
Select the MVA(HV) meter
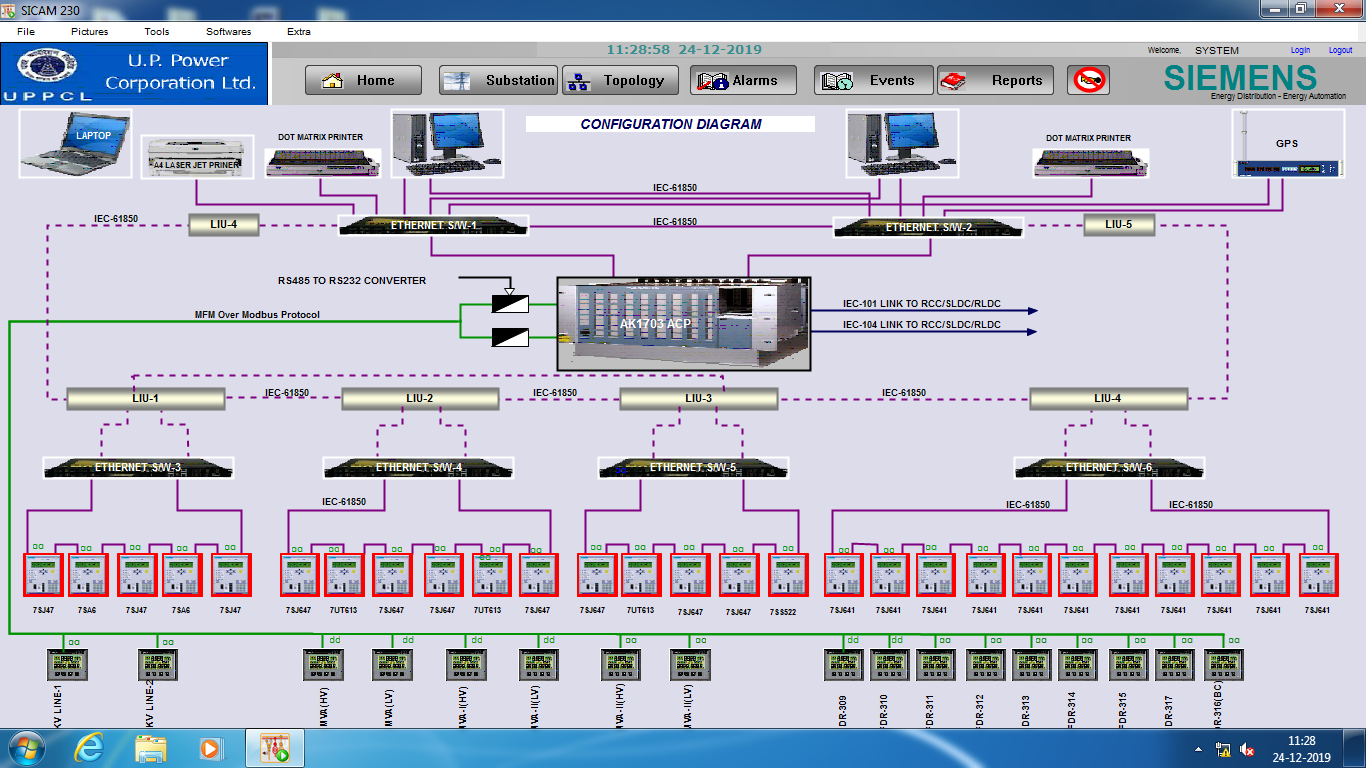(x=323, y=666)
